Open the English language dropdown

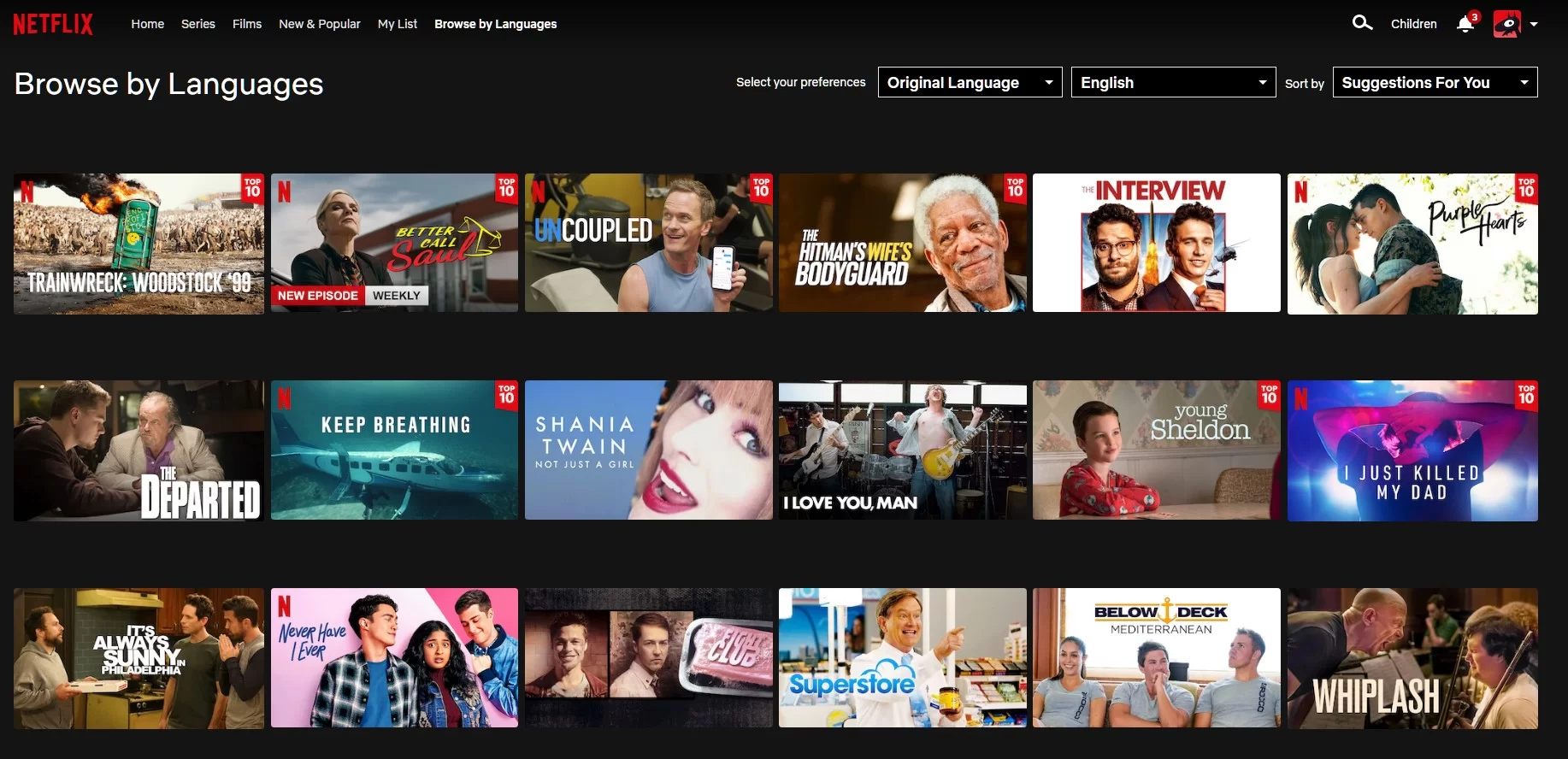pyautogui.click(x=1173, y=82)
